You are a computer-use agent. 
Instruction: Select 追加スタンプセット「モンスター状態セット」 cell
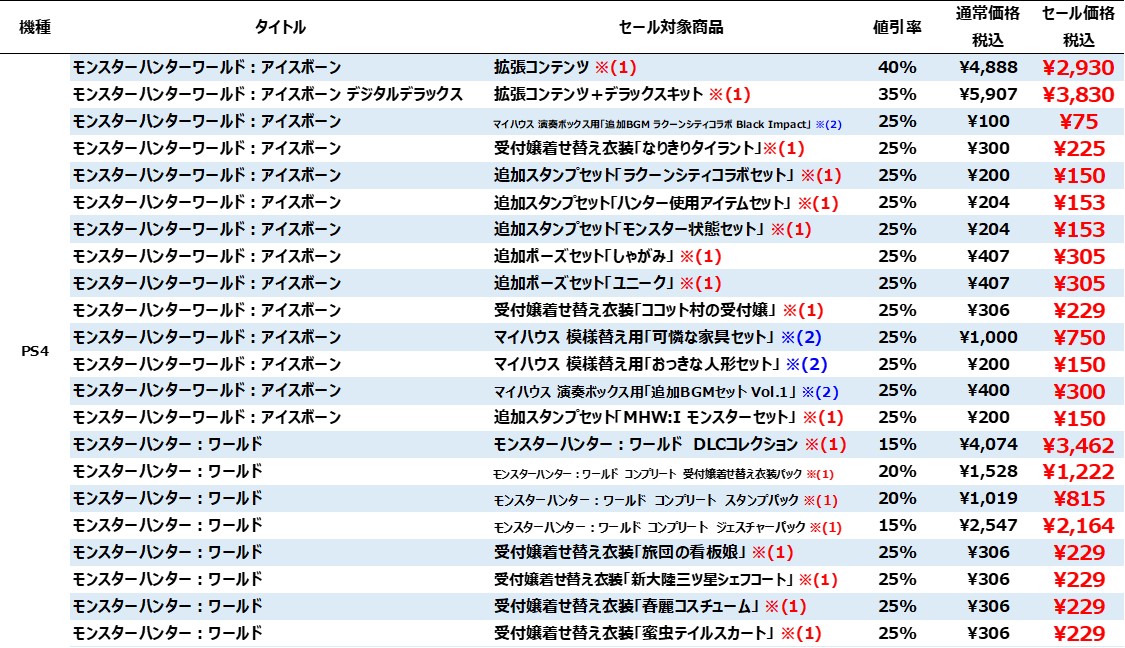(x=652, y=229)
